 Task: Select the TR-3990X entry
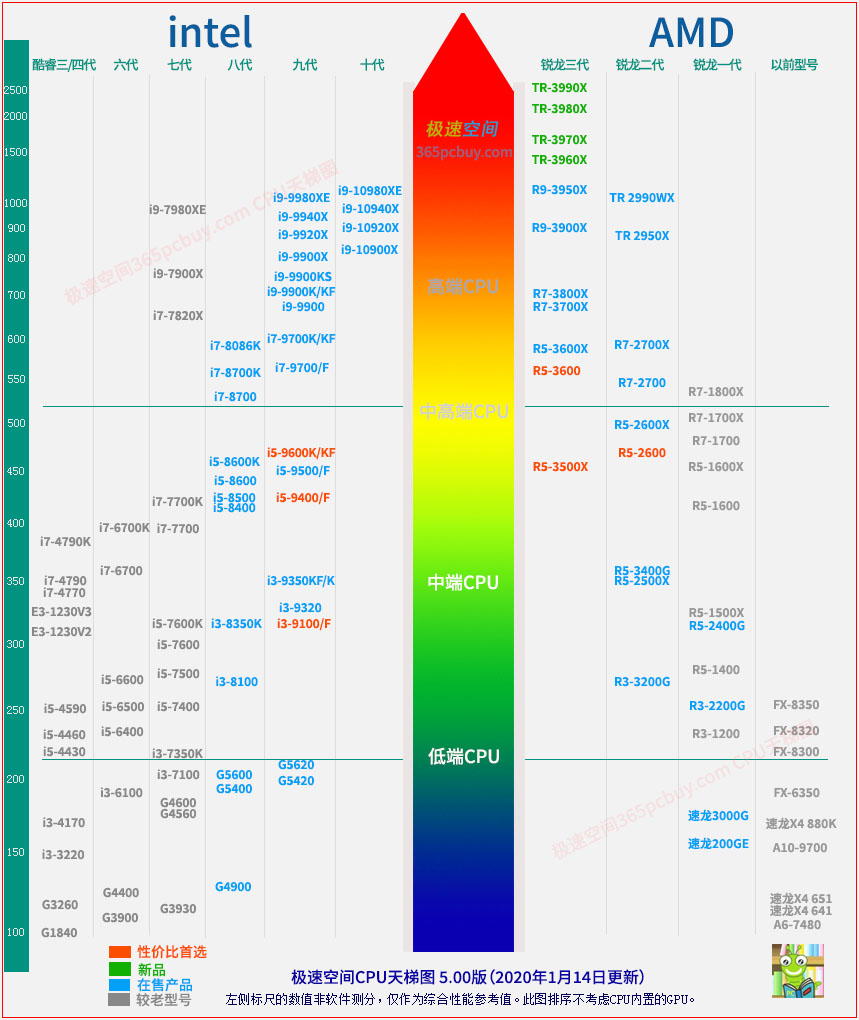pos(558,88)
